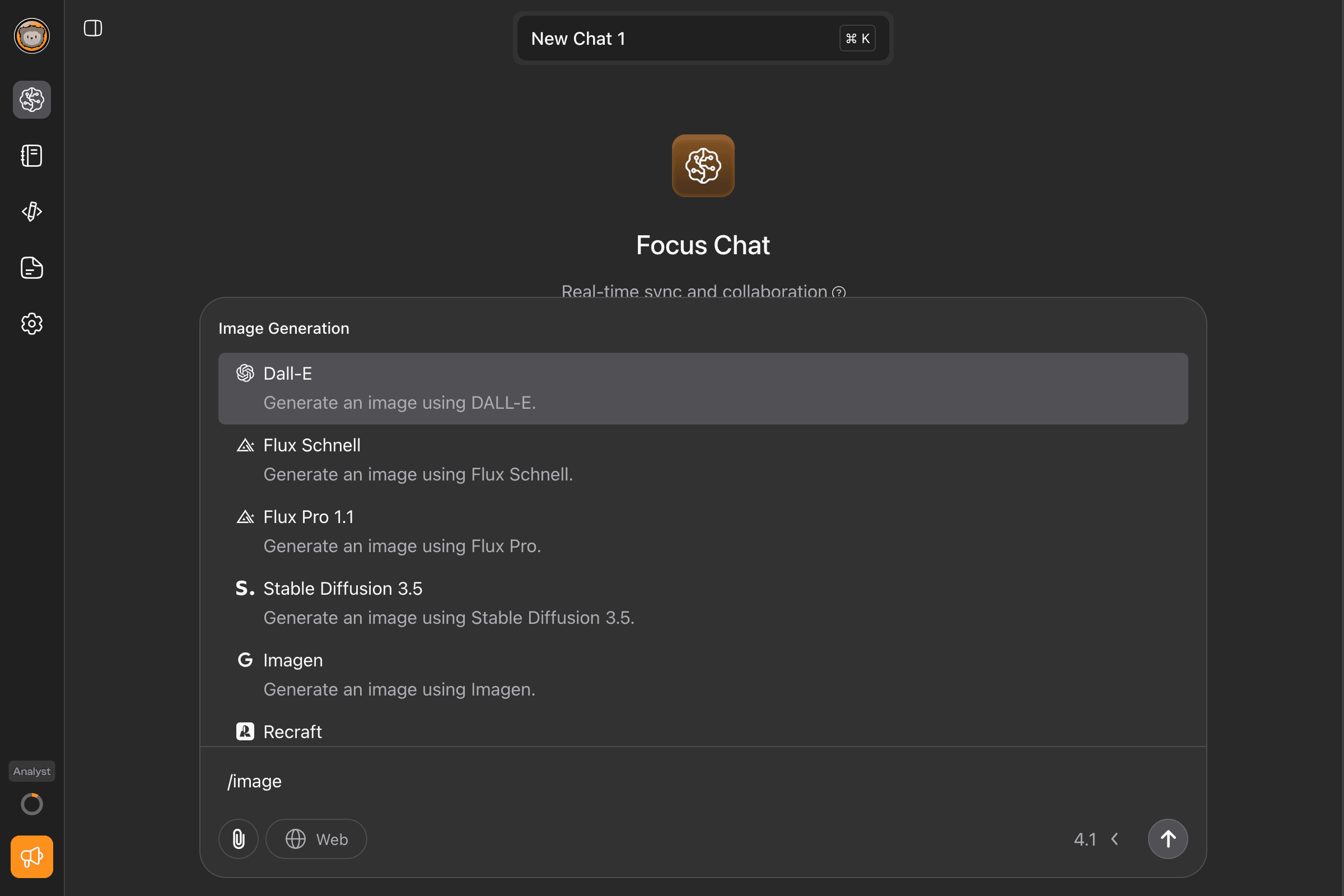This screenshot has width=1344, height=896.
Task: Open settings gear in sidebar
Action: (x=32, y=324)
